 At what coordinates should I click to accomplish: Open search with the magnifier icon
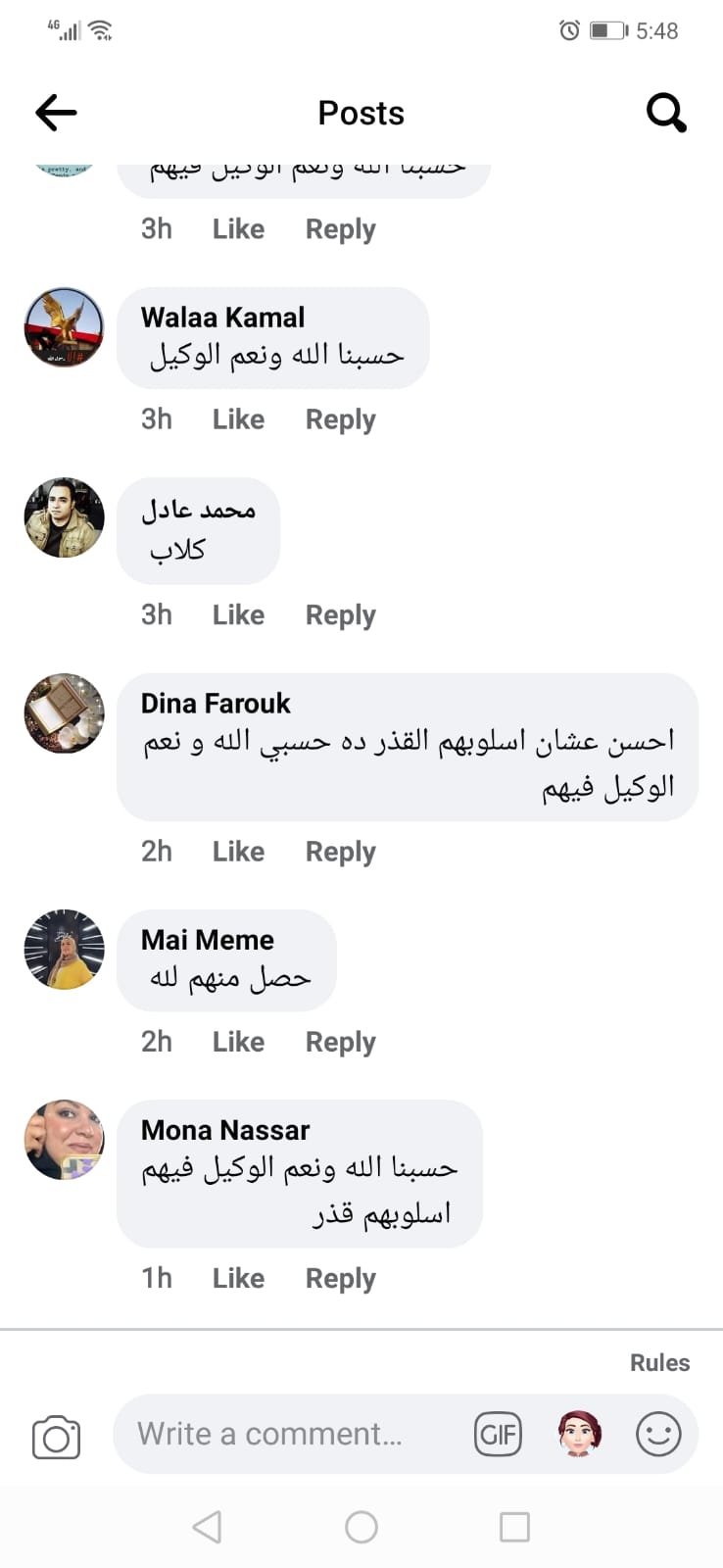coord(666,113)
